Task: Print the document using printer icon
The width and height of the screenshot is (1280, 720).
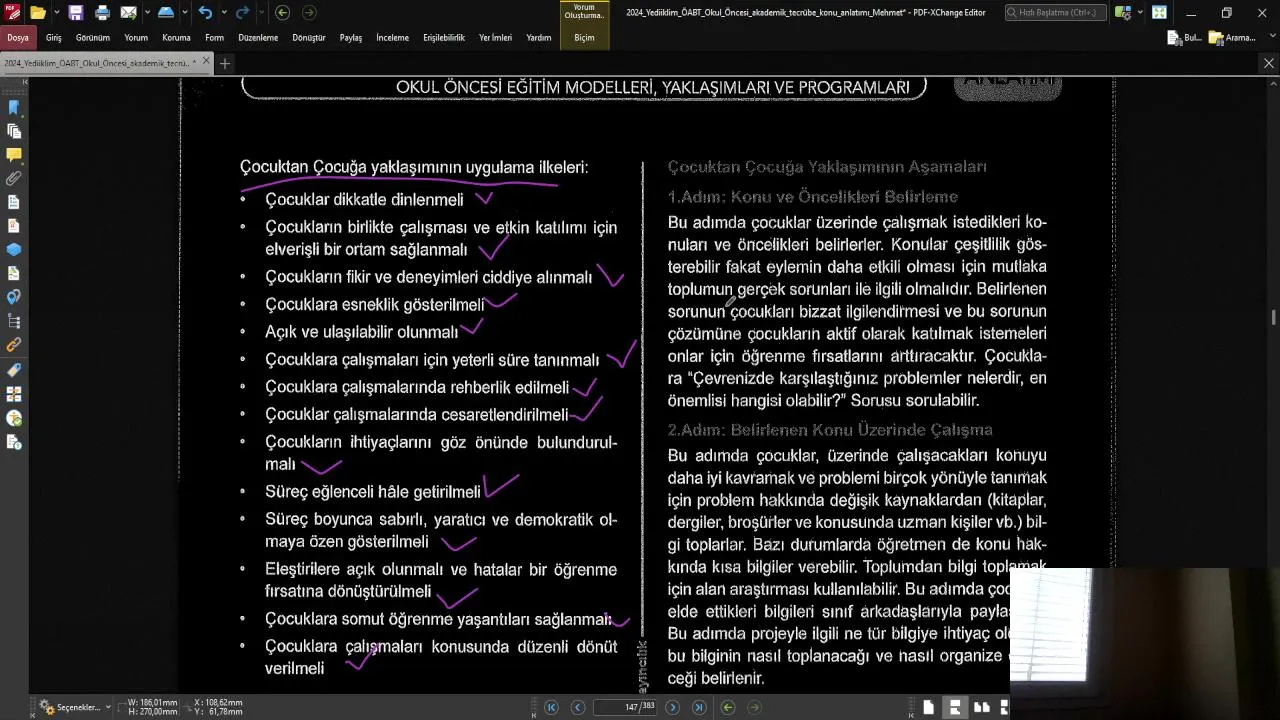Action: point(102,13)
